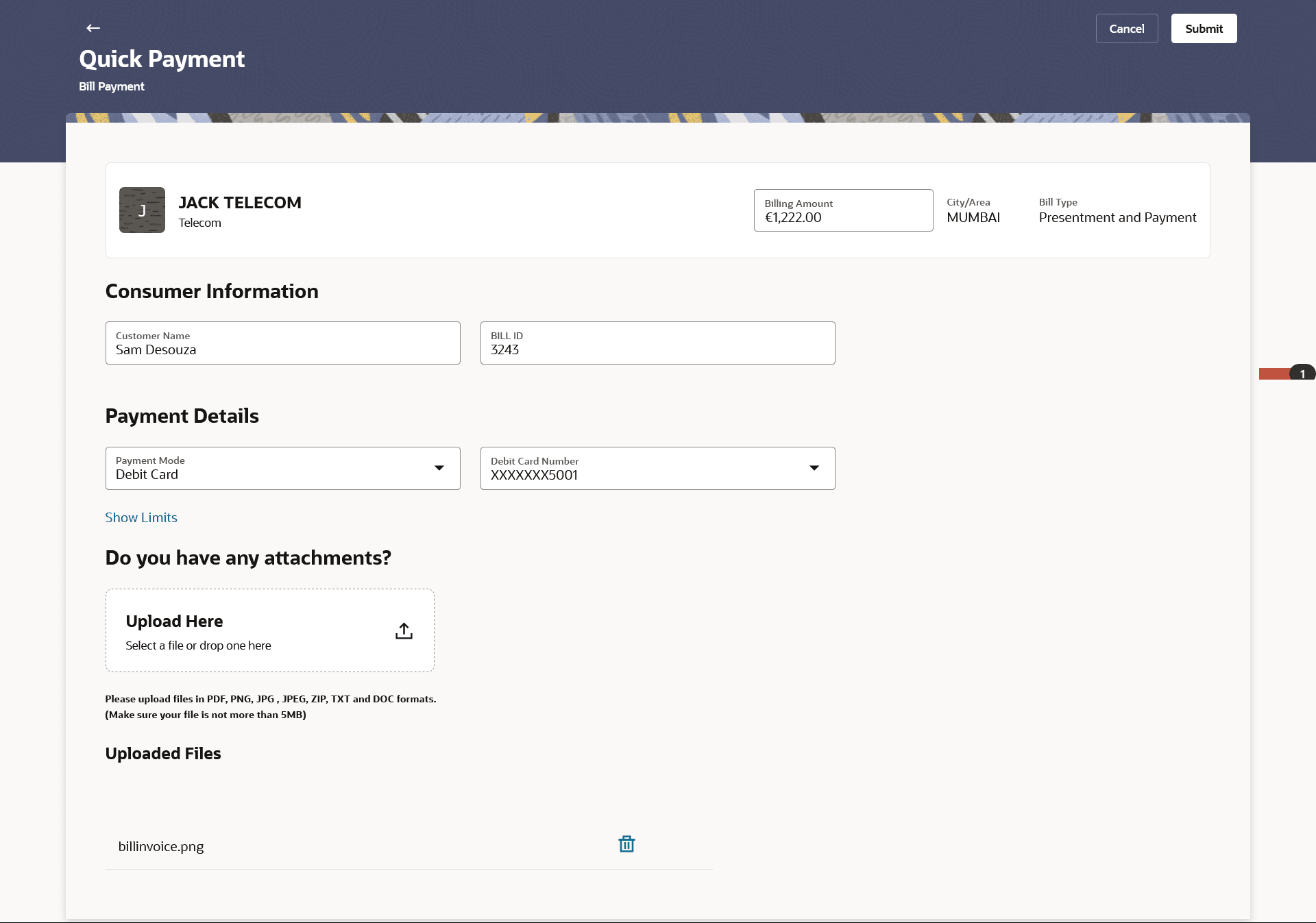
Task: Click the notification badge showing 1
Action: coord(1302,373)
